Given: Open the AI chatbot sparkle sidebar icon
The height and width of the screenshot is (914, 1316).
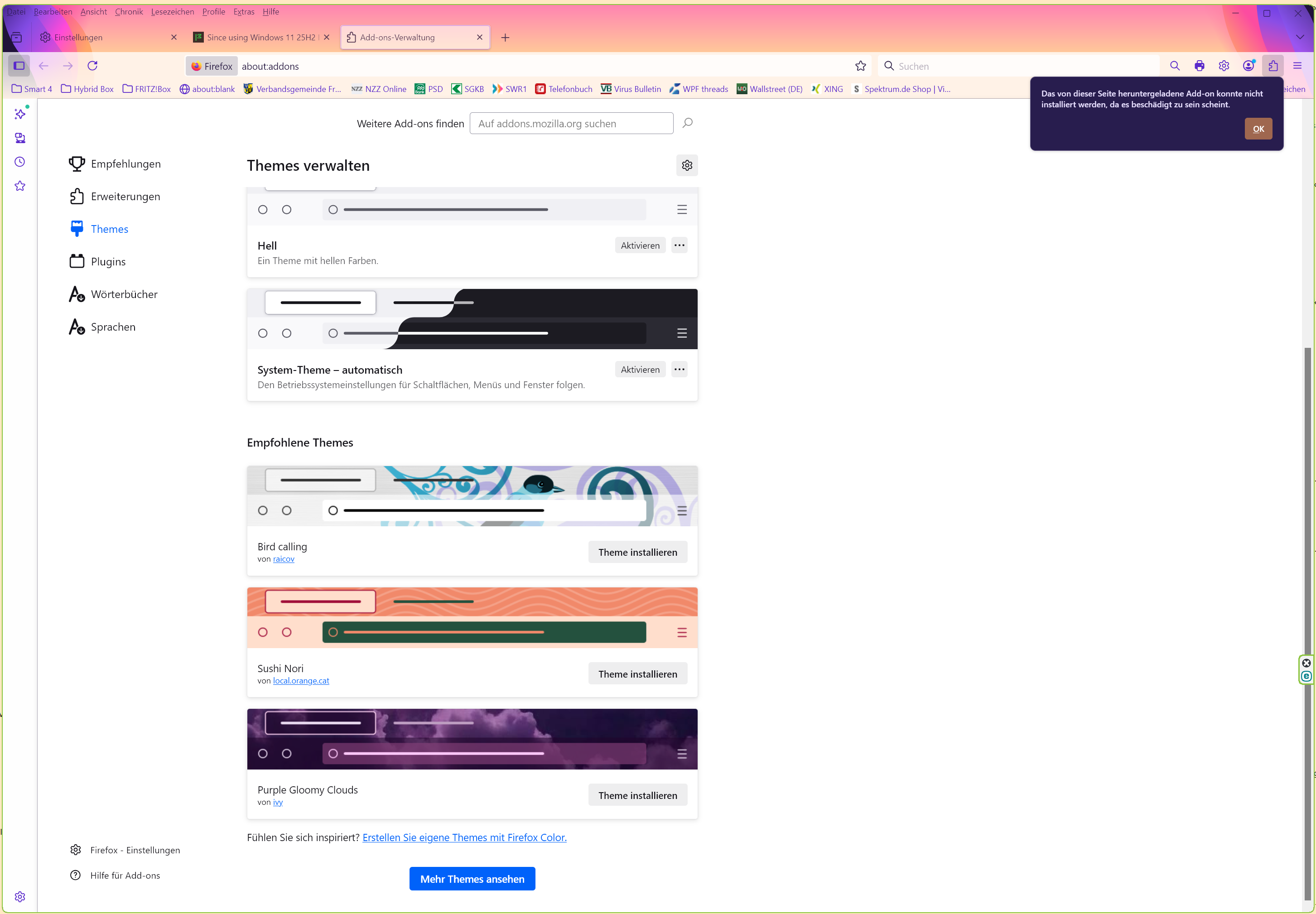Looking at the screenshot, I should 20,114.
